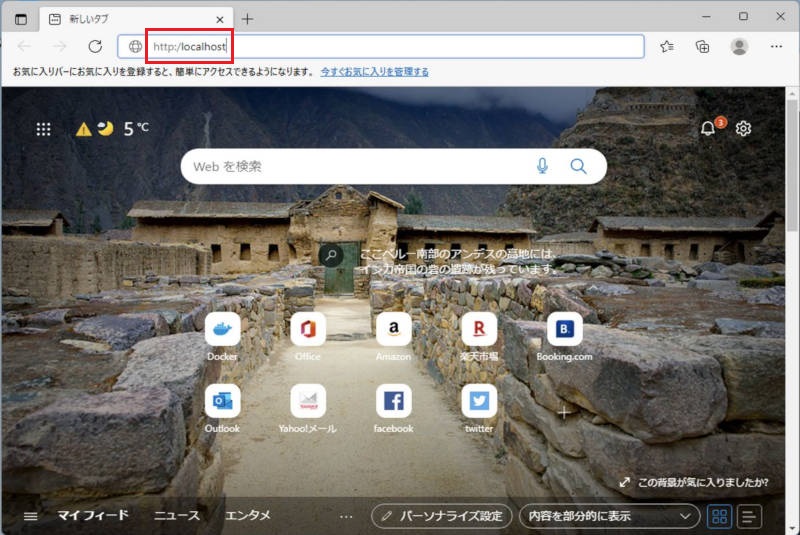Click the Collections icon in toolbar
This screenshot has width=800, height=535.
tap(703, 47)
